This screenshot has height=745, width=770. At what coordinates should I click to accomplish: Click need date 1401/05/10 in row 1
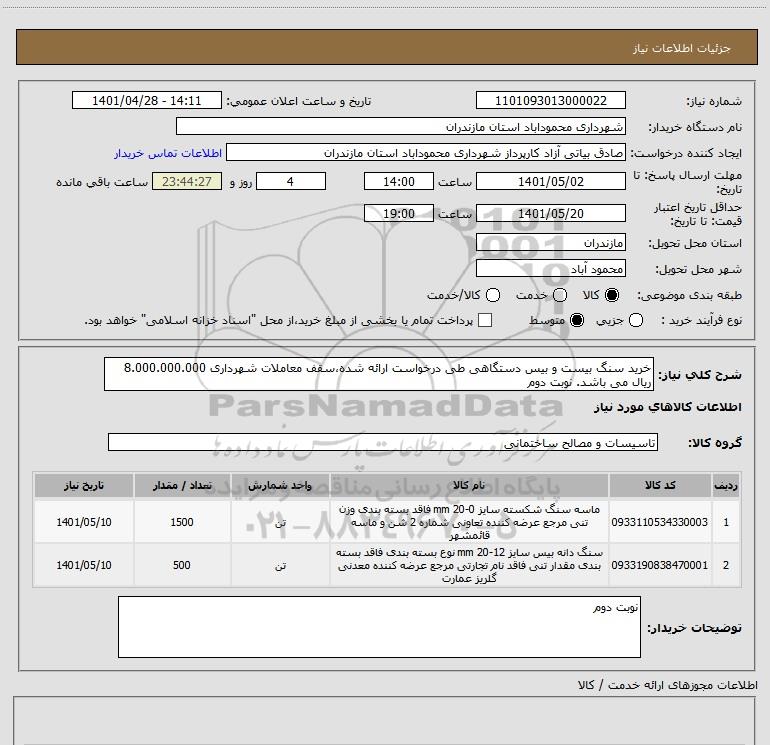(x=83, y=522)
